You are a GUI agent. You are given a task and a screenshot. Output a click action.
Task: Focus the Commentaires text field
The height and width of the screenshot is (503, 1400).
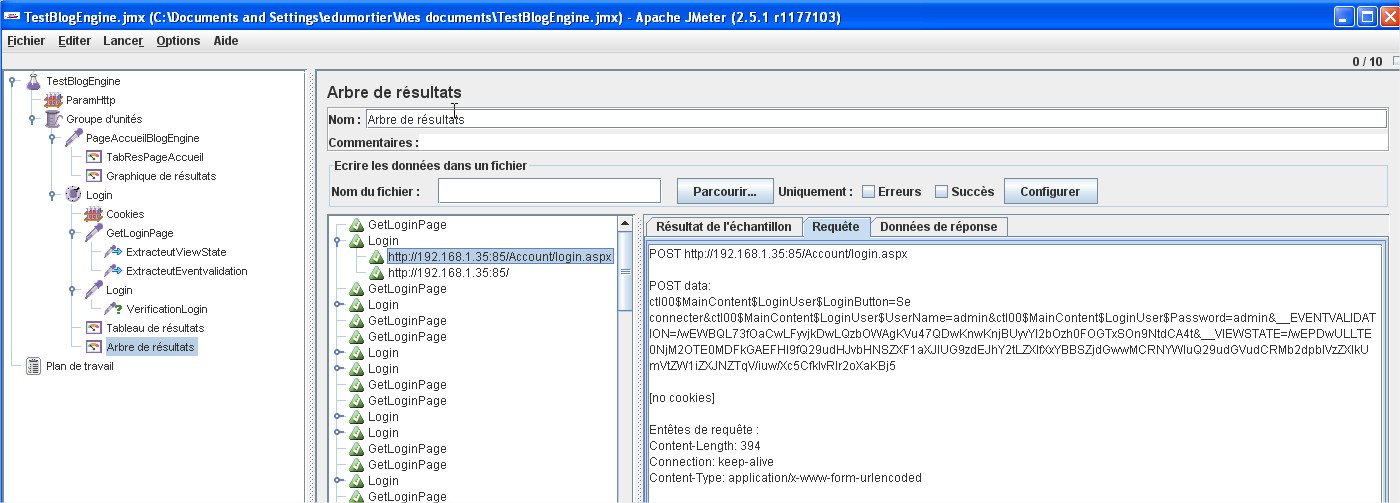(904, 143)
